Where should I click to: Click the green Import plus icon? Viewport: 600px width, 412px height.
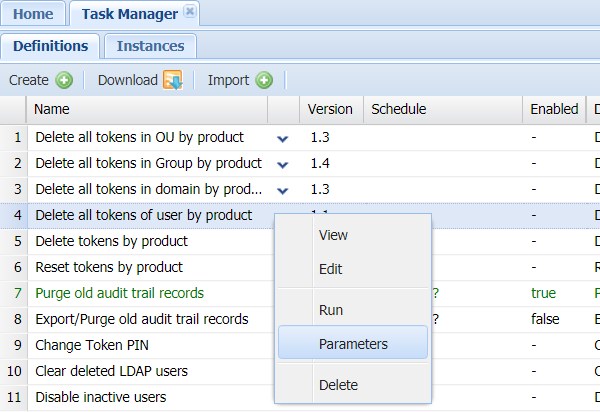click(264, 80)
